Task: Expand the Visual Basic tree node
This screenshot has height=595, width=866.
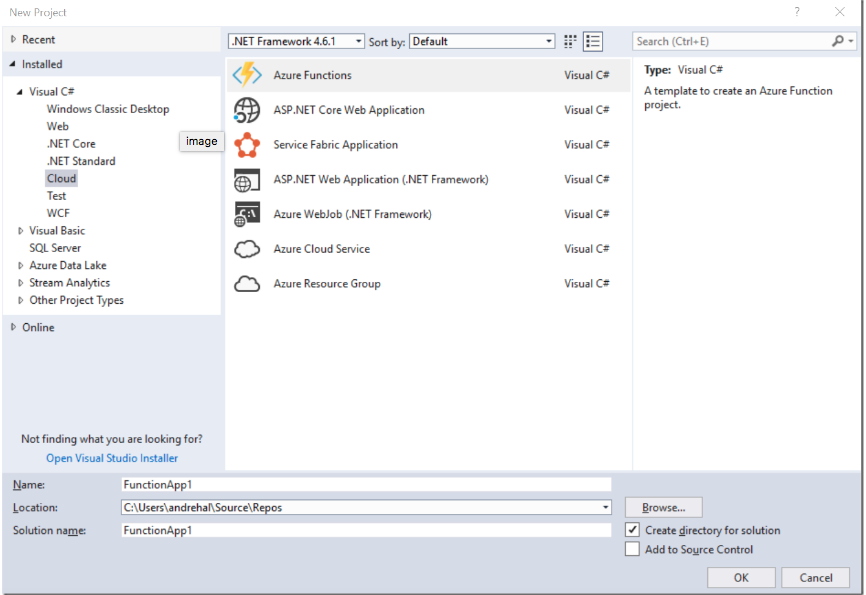Action: click(20, 230)
